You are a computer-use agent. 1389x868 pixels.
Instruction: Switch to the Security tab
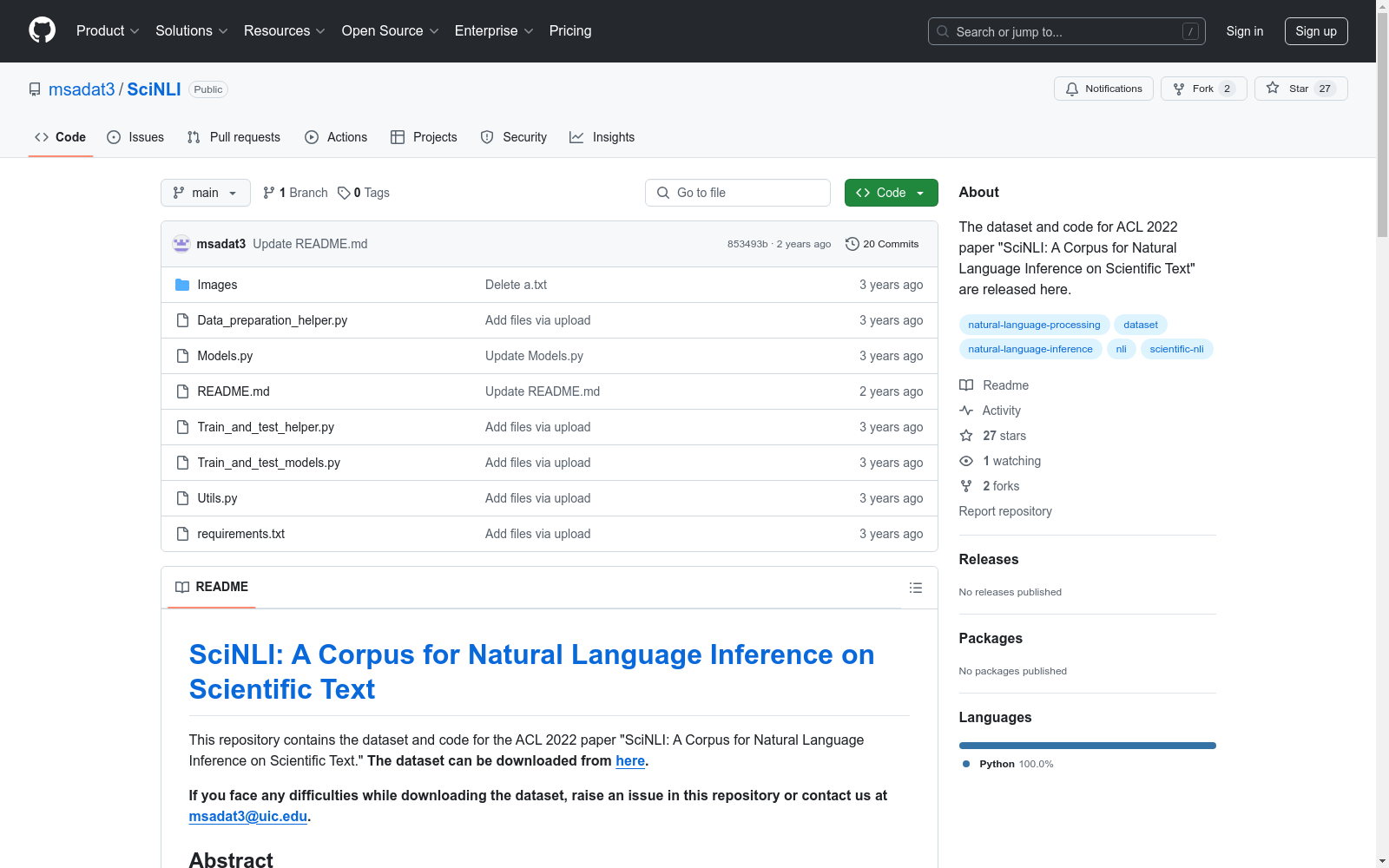[x=514, y=137]
